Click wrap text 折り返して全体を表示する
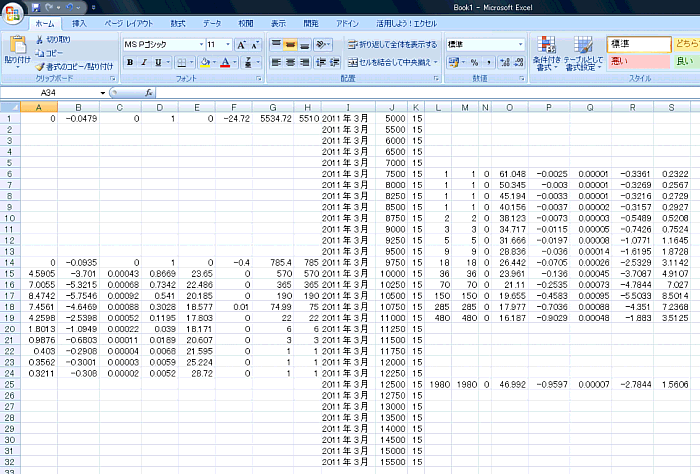Screen dimensions: 700x474 (x=392, y=44)
